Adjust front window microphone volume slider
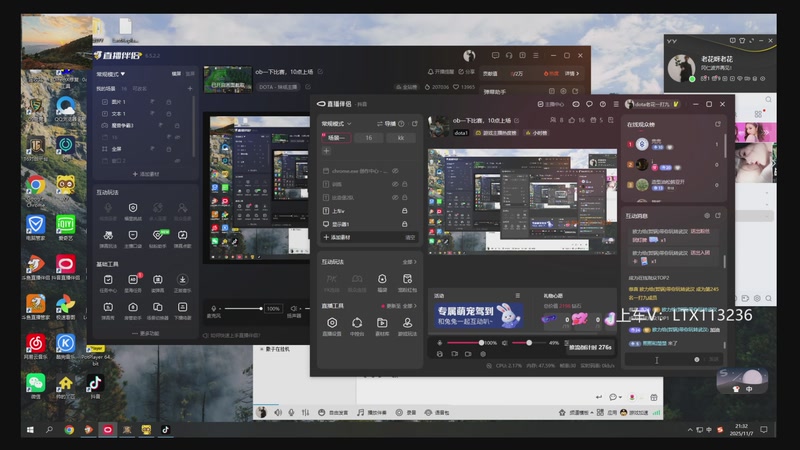Image resolution: width=800 pixels, height=450 pixels. 464,343
